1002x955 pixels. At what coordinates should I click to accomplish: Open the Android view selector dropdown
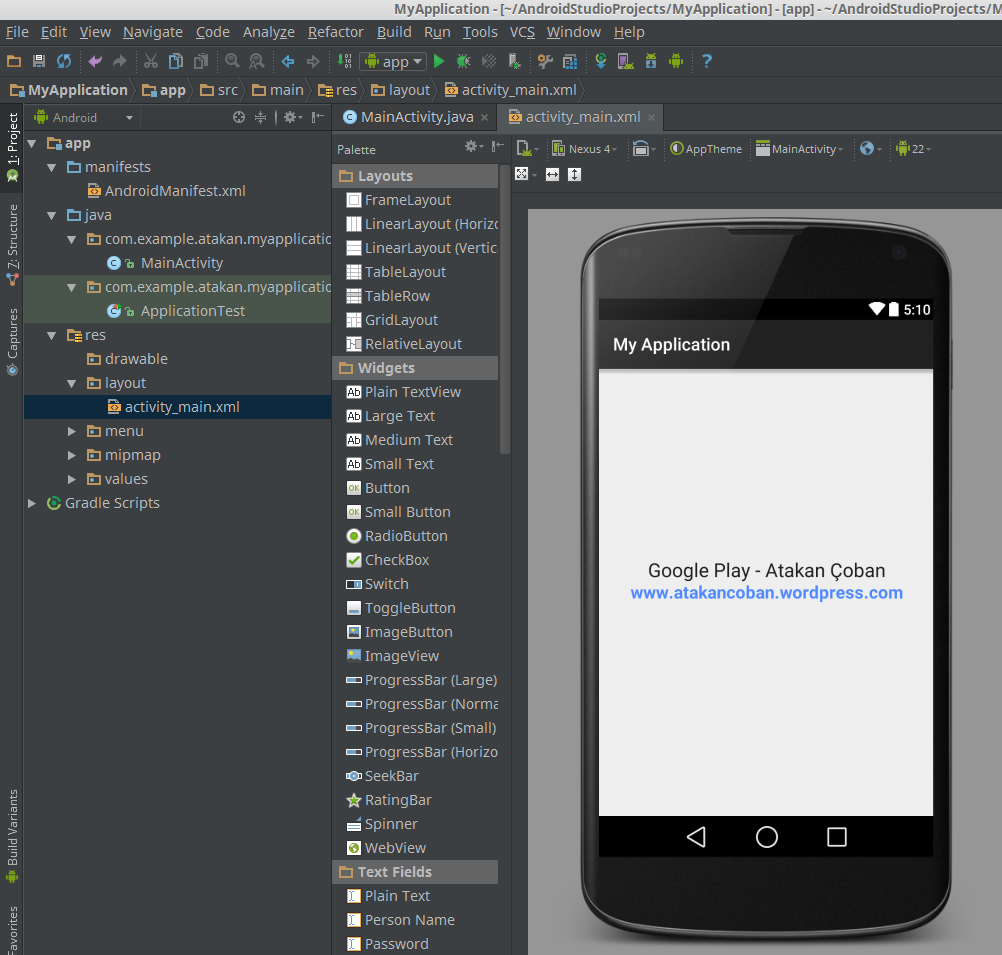(84, 118)
